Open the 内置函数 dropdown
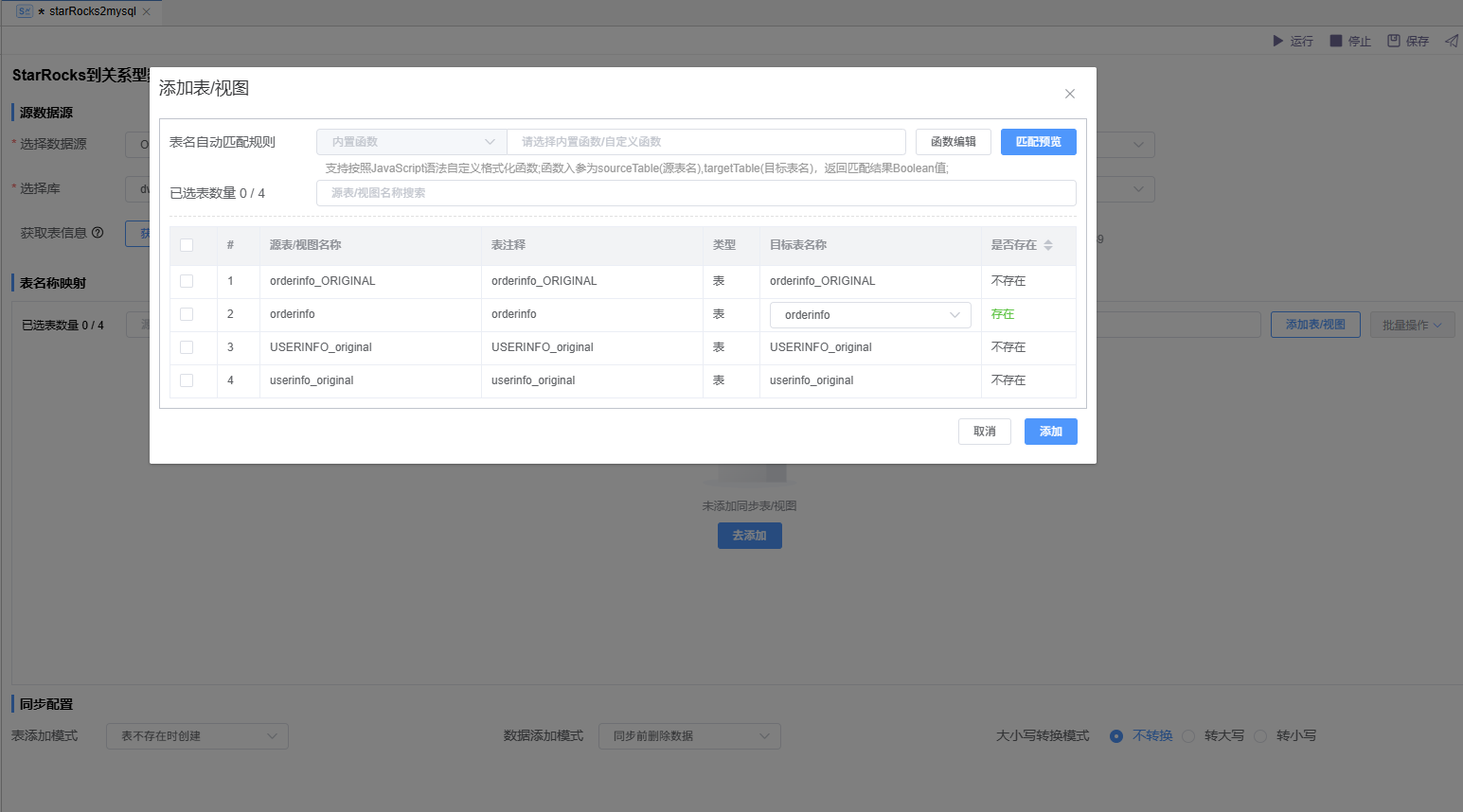Image resolution: width=1463 pixels, height=812 pixels. coord(412,142)
